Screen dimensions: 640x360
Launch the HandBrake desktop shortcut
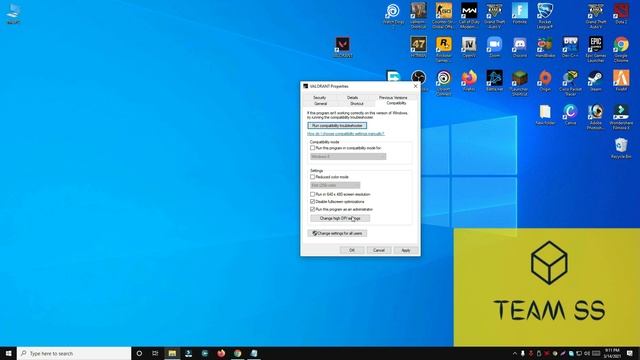click(x=545, y=47)
